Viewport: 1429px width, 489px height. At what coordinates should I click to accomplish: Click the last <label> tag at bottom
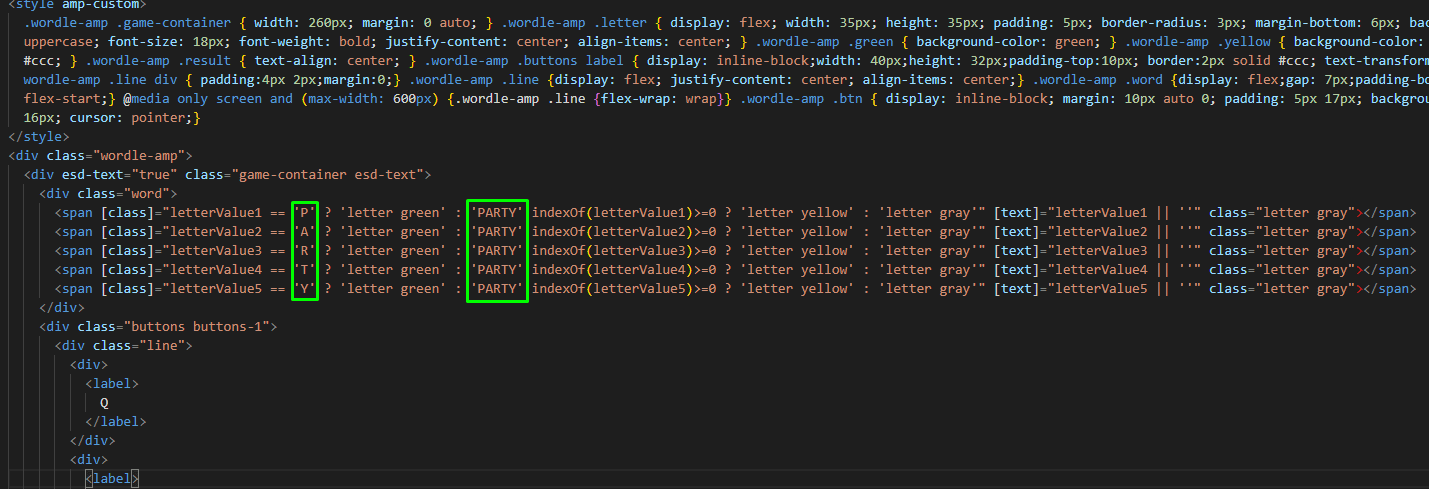[x=112, y=479]
